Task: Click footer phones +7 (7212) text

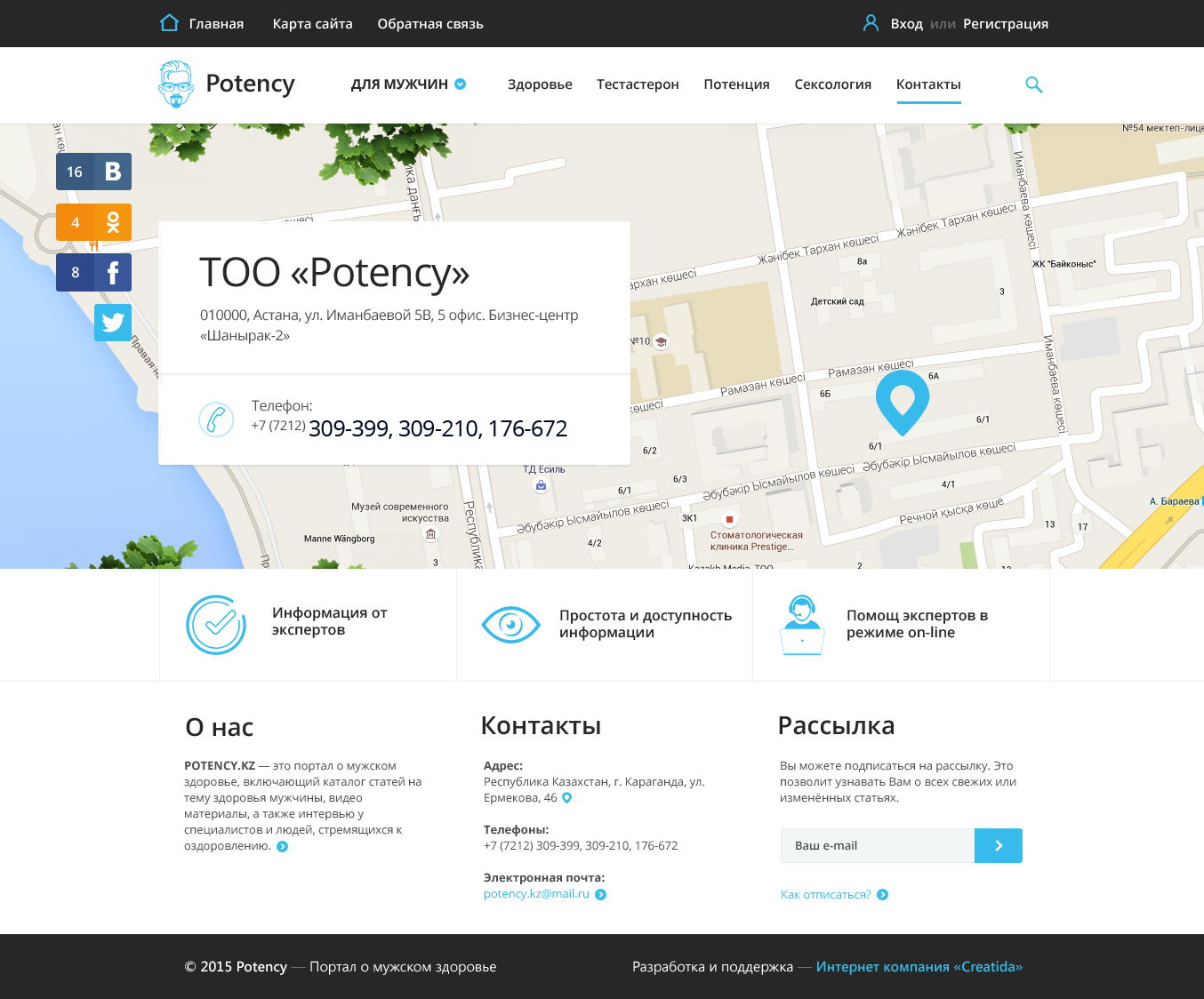Action: [x=581, y=845]
